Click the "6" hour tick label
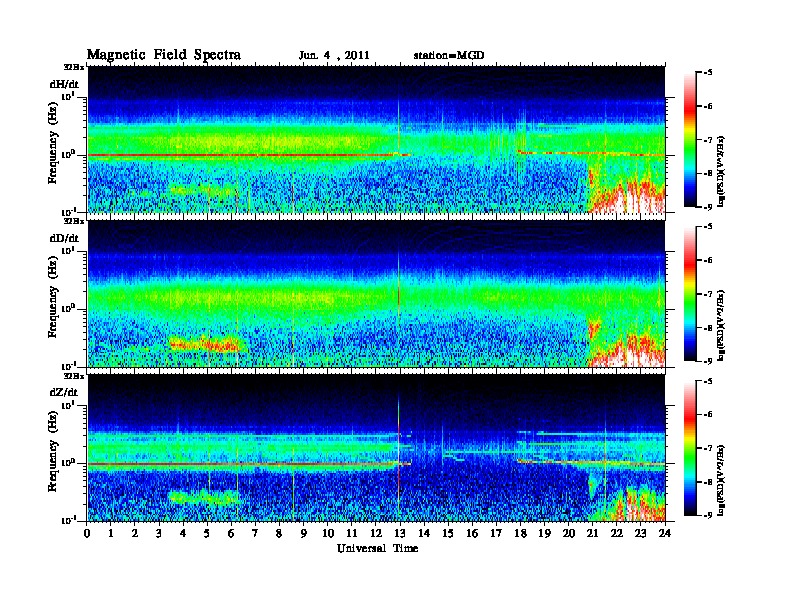This screenshot has width=792, height=612. (x=231, y=534)
